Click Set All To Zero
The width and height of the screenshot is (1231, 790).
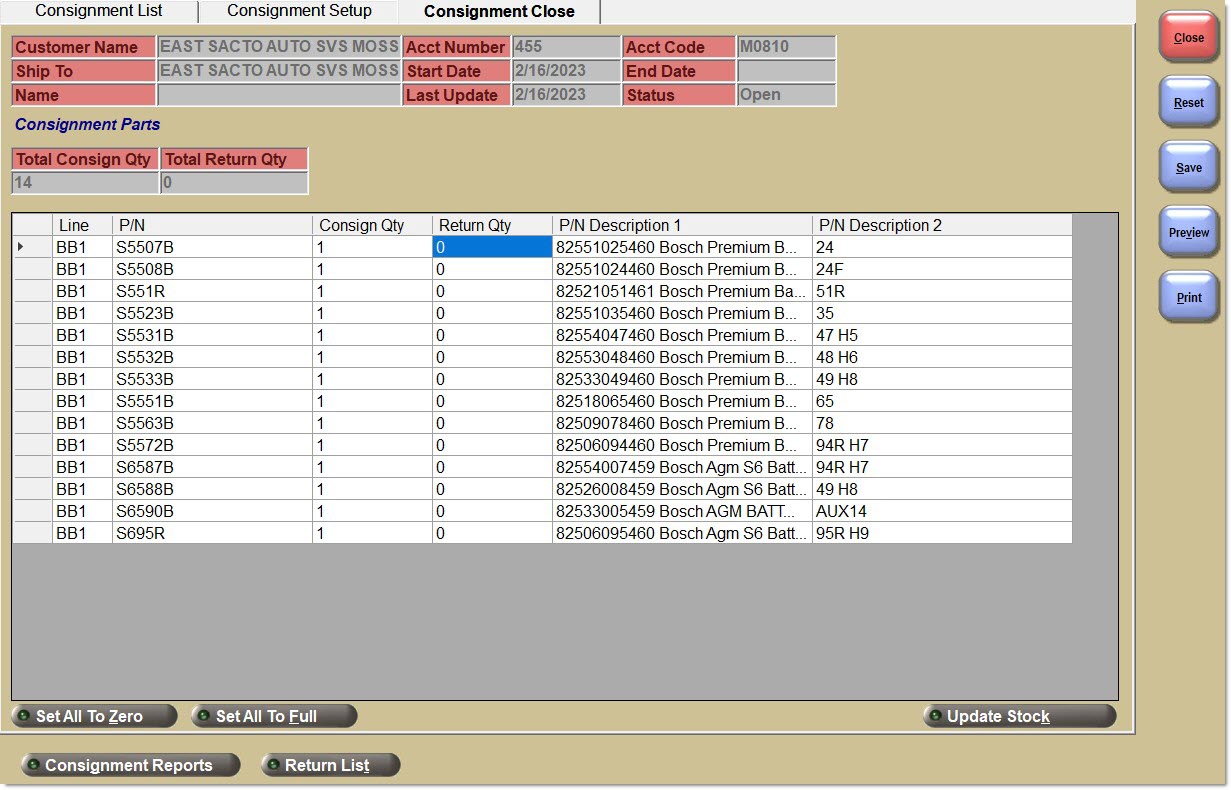coord(94,716)
